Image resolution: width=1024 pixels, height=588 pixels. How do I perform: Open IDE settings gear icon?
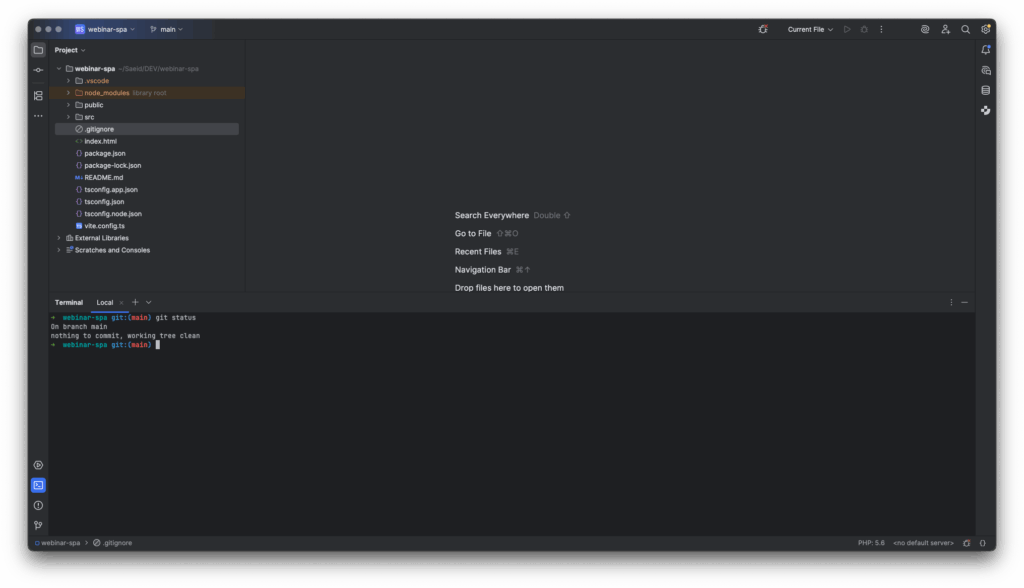tap(986, 29)
